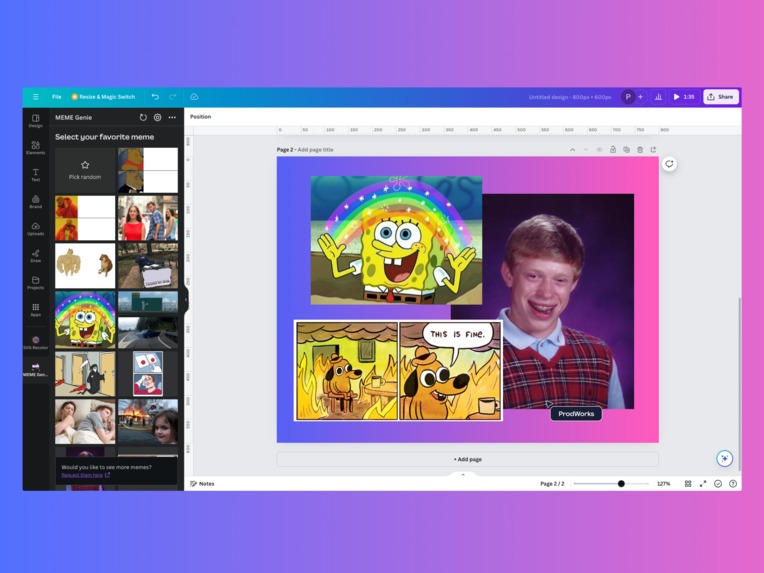Open the Apps sidebar tab
This screenshot has width=764, height=573.
(x=36, y=310)
